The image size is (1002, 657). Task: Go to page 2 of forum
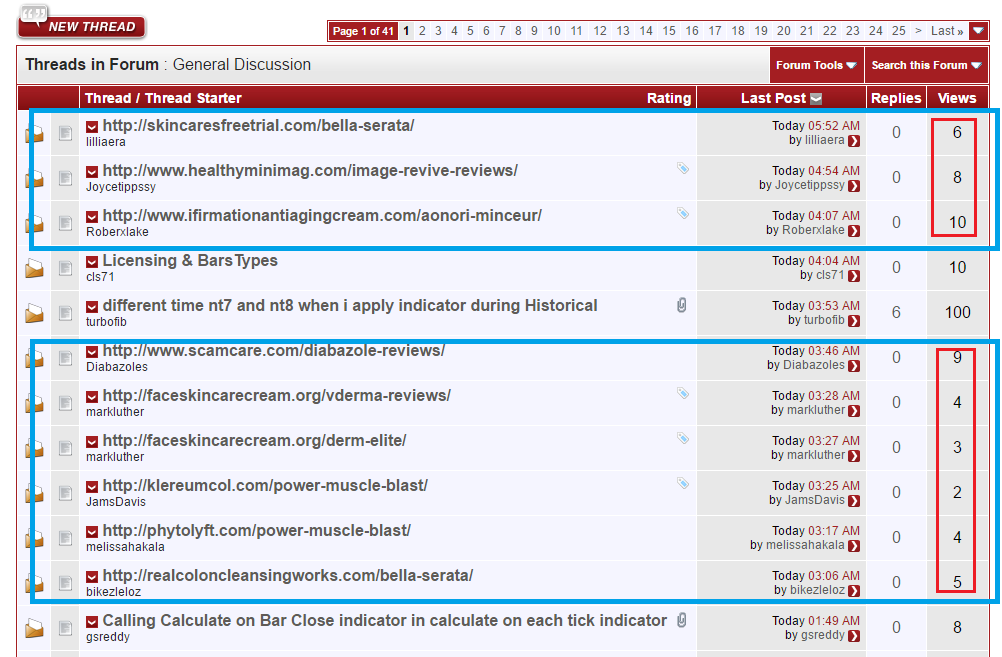pyautogui.click(x=422, y=31)
